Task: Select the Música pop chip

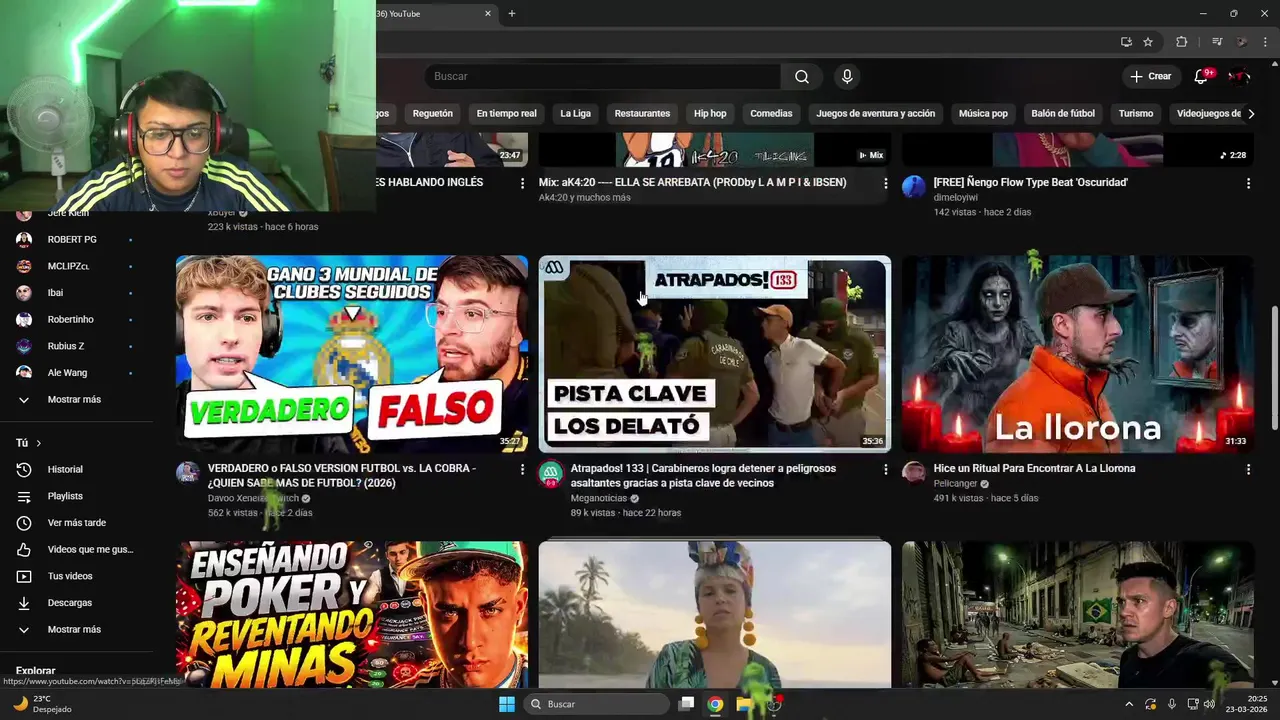Action: click(x=983, y=114)
